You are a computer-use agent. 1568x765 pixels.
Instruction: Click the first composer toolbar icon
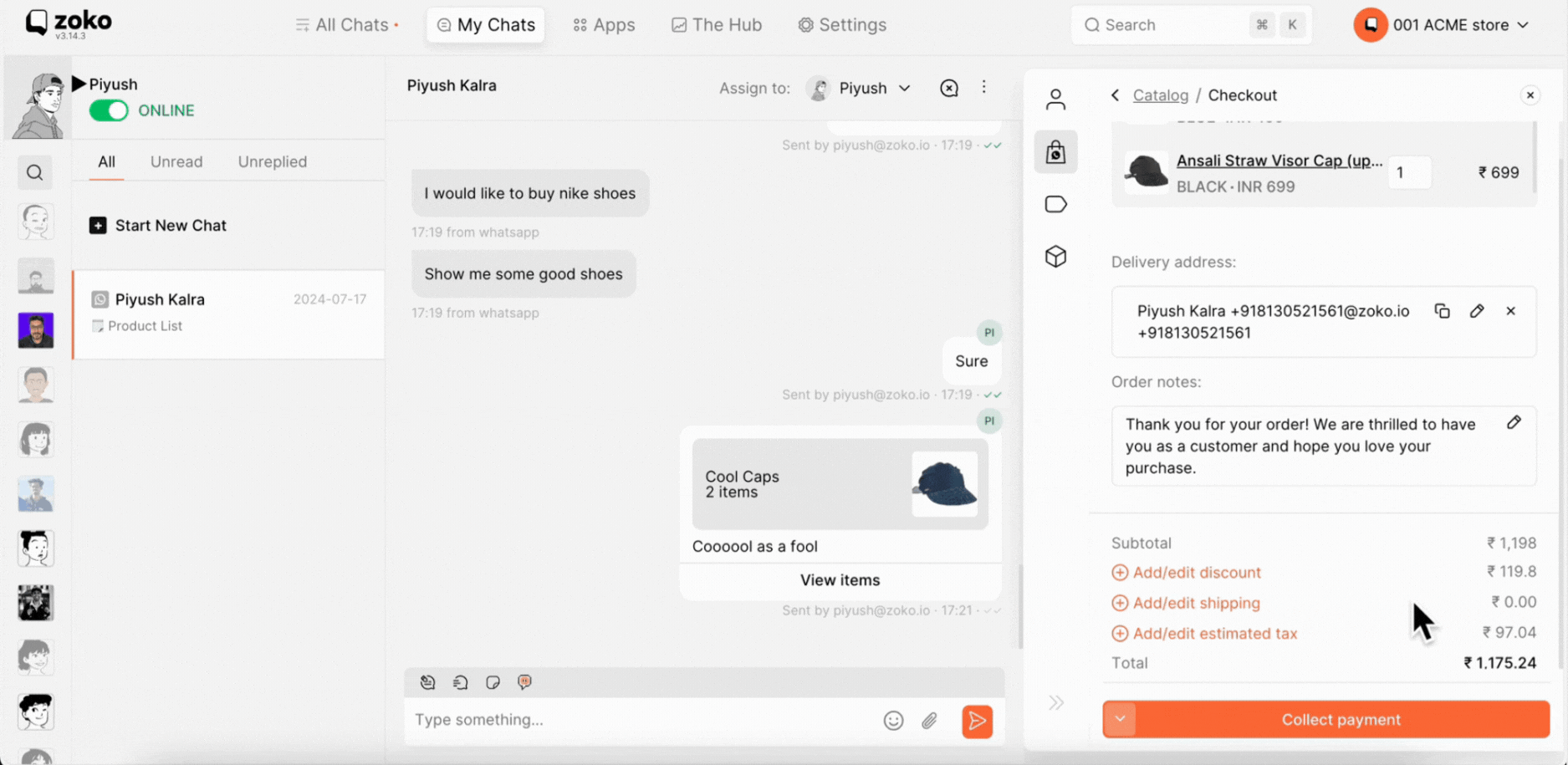pyautogui.click(x=427, y=682)
